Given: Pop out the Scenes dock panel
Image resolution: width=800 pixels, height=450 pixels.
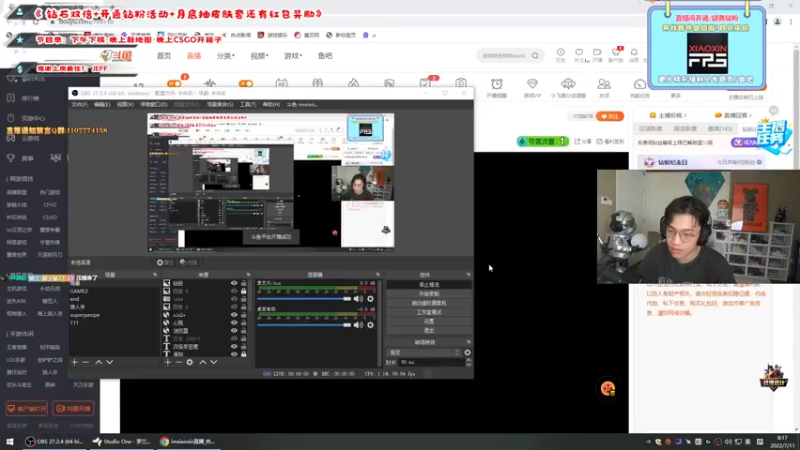Looking at the screenshot, I should point(155,275).
